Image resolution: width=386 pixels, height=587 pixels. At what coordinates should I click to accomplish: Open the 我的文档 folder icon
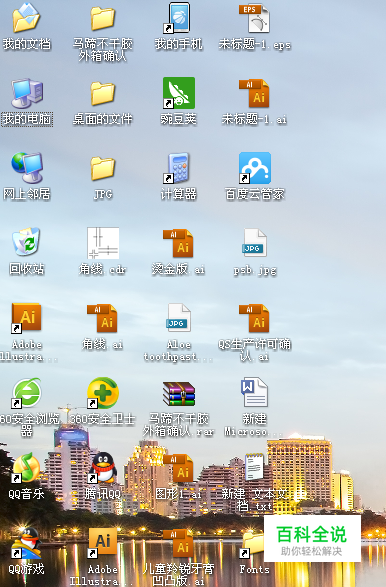pyautogui.click(x=26, y=18)
